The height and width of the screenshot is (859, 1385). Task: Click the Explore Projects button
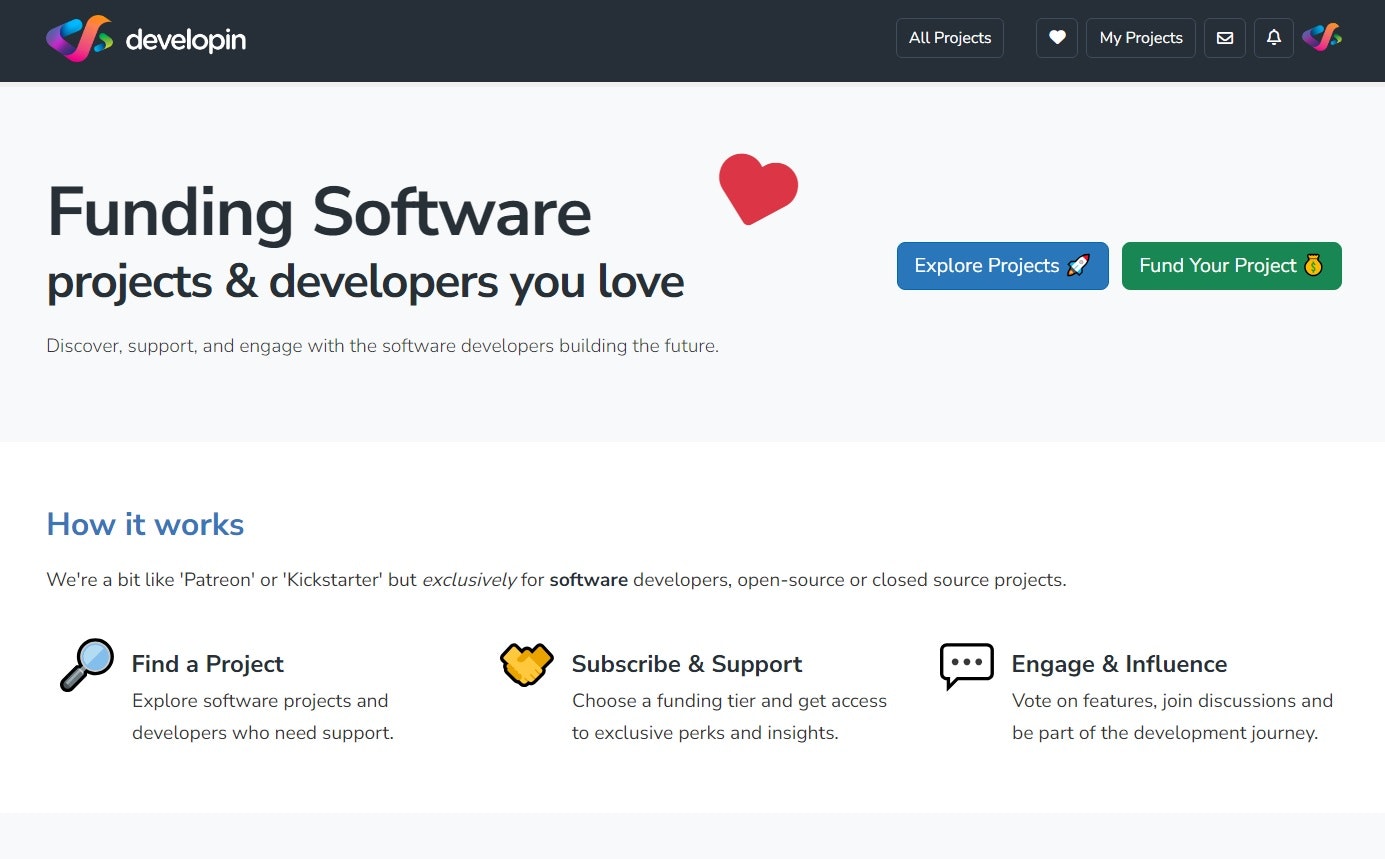coord(1002,266)
